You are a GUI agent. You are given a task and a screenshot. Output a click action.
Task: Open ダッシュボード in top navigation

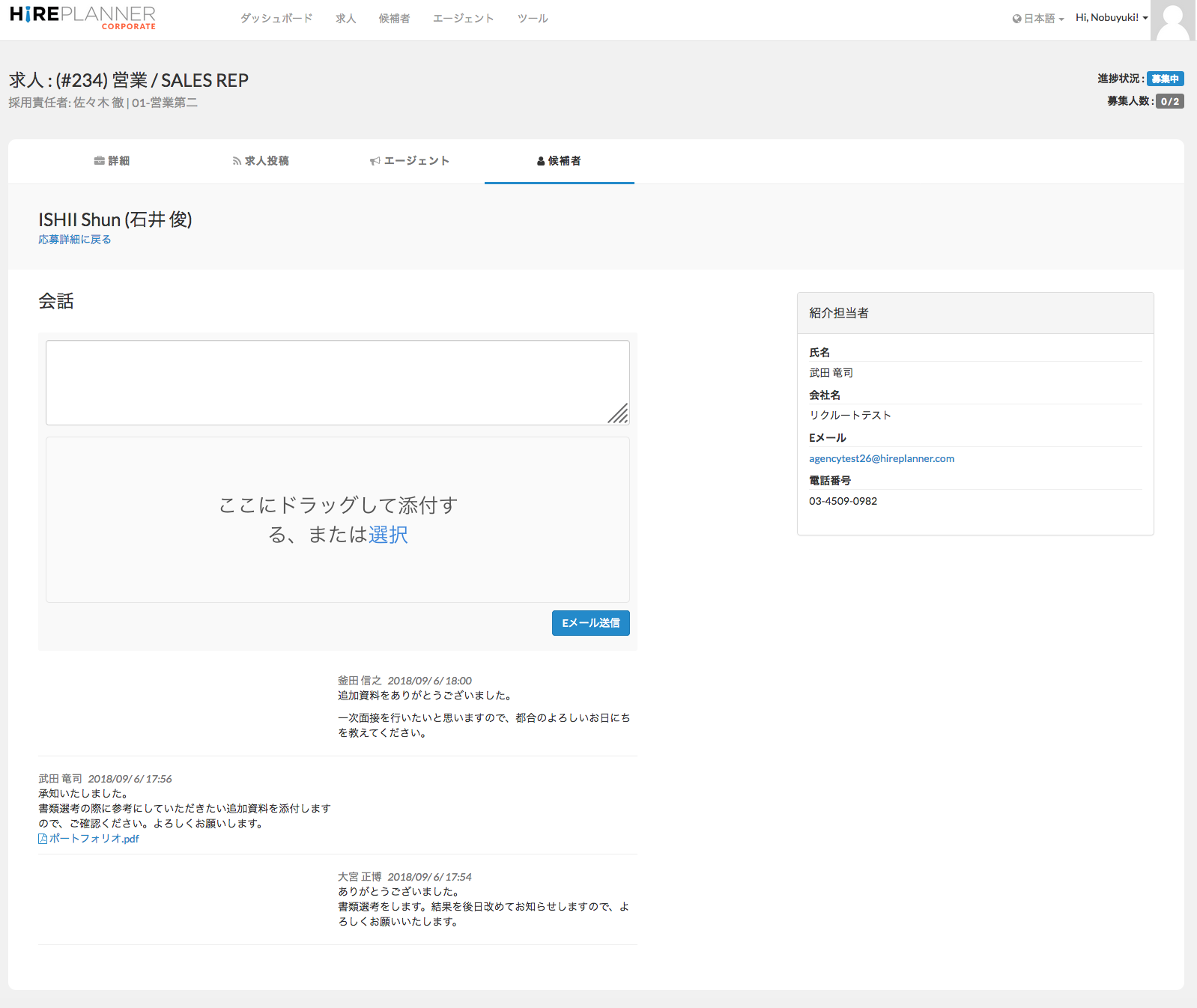click(x=276, y=19)
